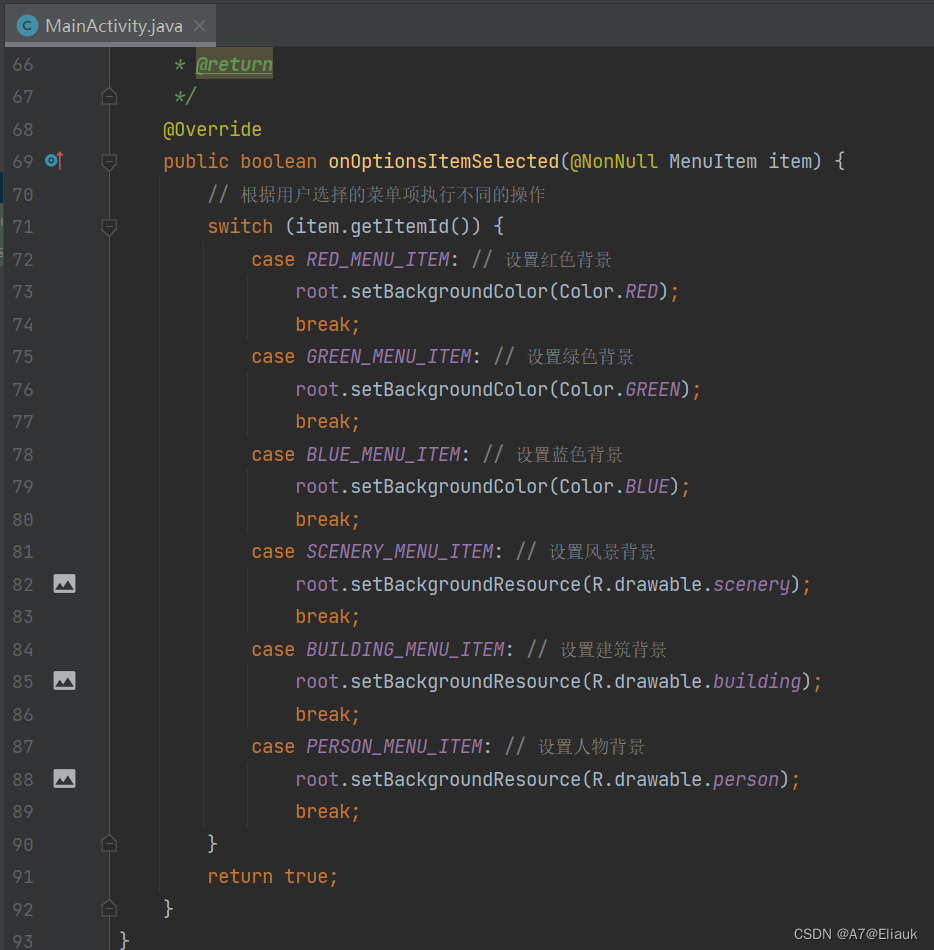
Task: Click the Java class icon on MainActivity.java tab
Action: click(27, 25)
